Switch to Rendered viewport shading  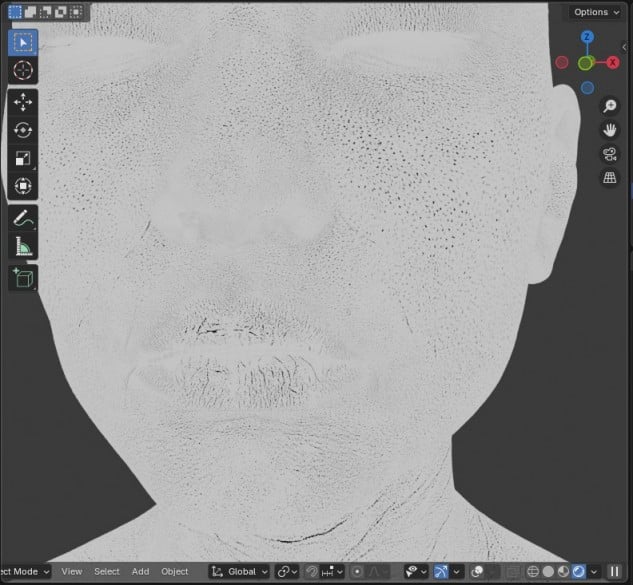click(578, 571)
